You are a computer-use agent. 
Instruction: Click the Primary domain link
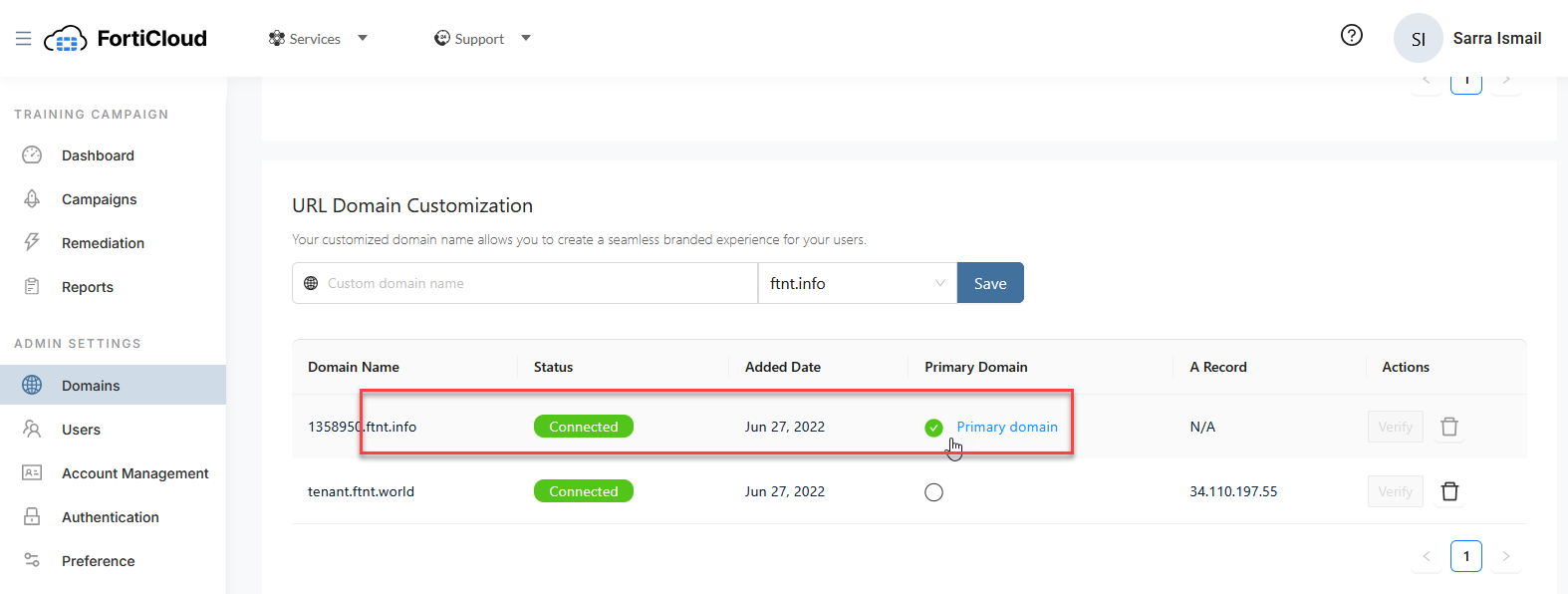coord(1007,427)
